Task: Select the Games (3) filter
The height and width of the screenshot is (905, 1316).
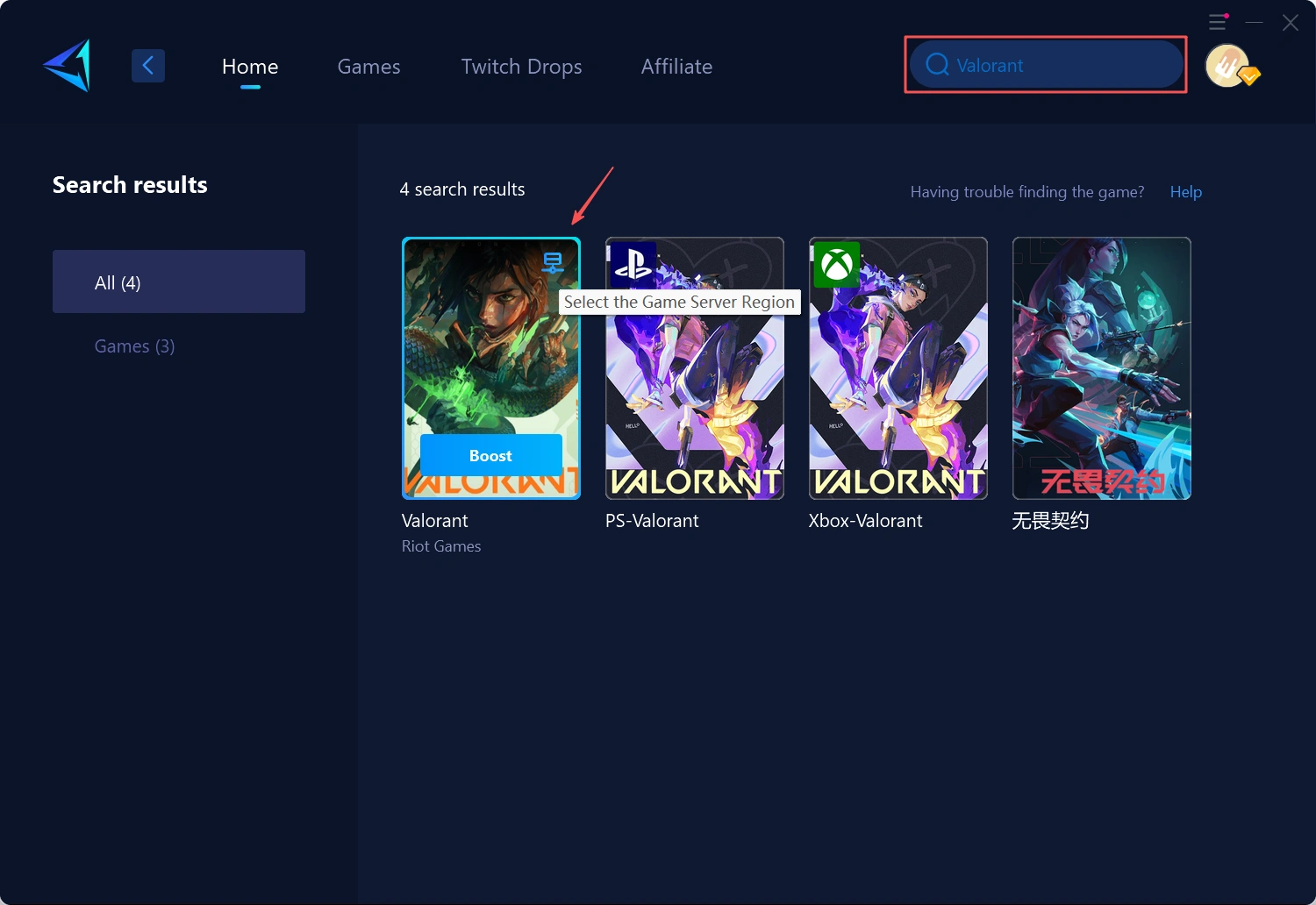Action: (x=134, y=346)
